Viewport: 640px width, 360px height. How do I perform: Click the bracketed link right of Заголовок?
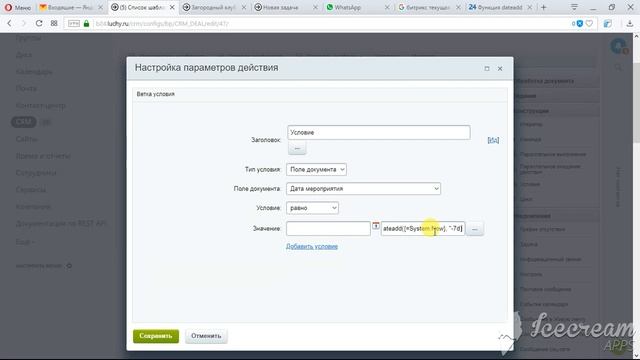(493, 140)
